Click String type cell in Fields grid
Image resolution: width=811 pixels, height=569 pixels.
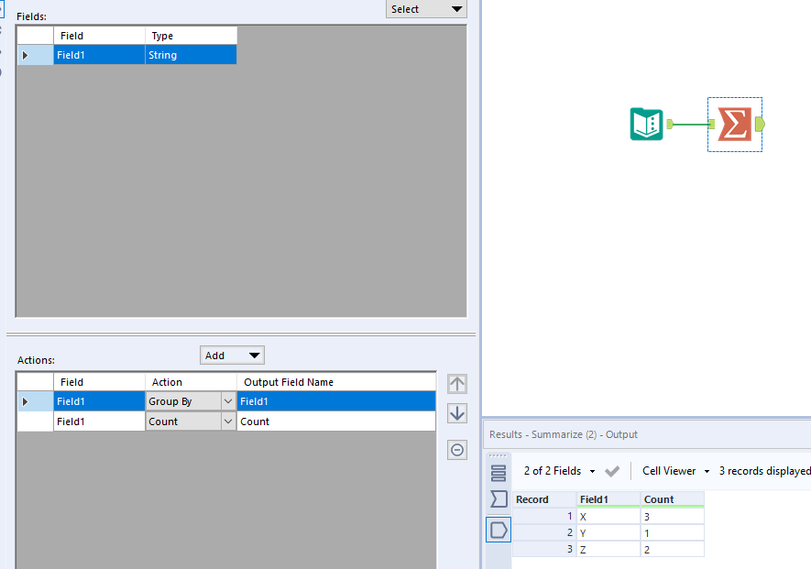191,55
